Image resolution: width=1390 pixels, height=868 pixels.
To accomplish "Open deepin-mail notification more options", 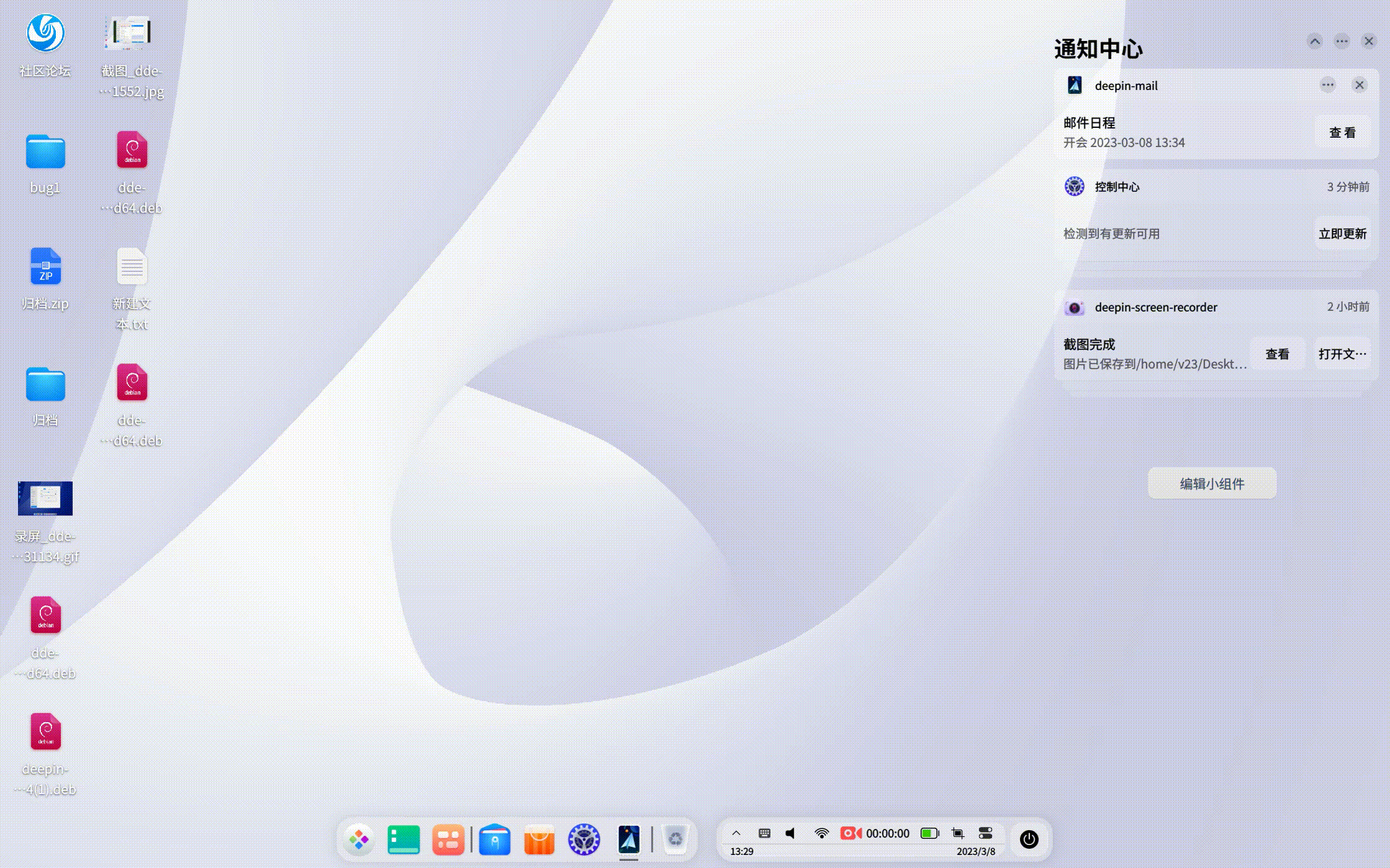I will click(1328, 85).
